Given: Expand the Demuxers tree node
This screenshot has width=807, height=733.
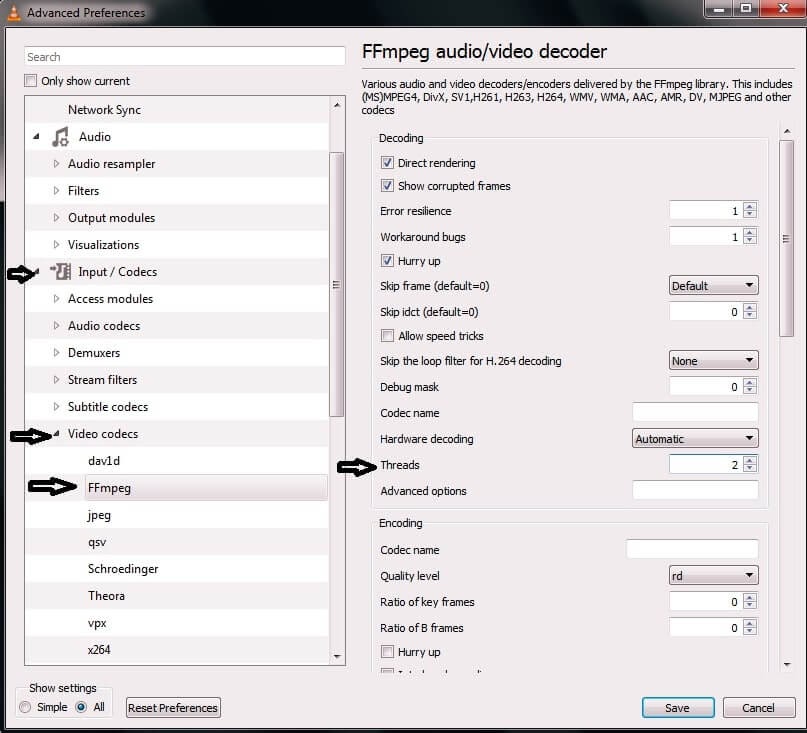Looking at the screenshot, I should pos(56,353).
